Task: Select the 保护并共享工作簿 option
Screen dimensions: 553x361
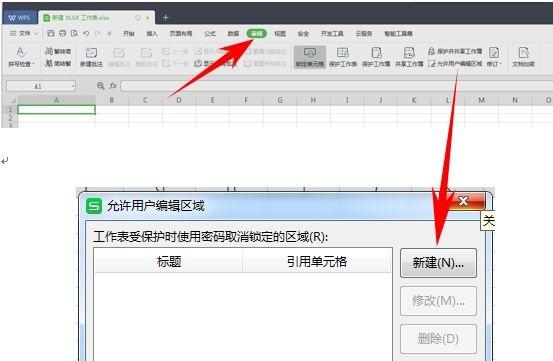Action: coord(455,51)
